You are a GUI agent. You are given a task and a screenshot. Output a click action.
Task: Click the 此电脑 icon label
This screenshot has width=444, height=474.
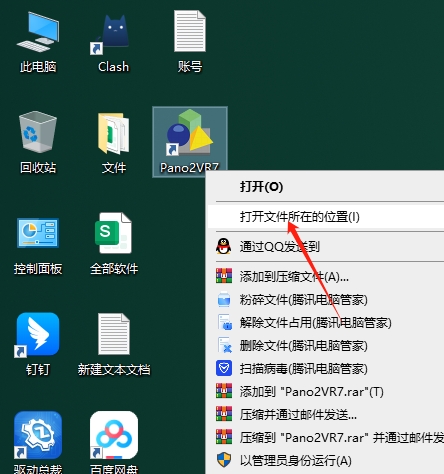coord(38,67)
